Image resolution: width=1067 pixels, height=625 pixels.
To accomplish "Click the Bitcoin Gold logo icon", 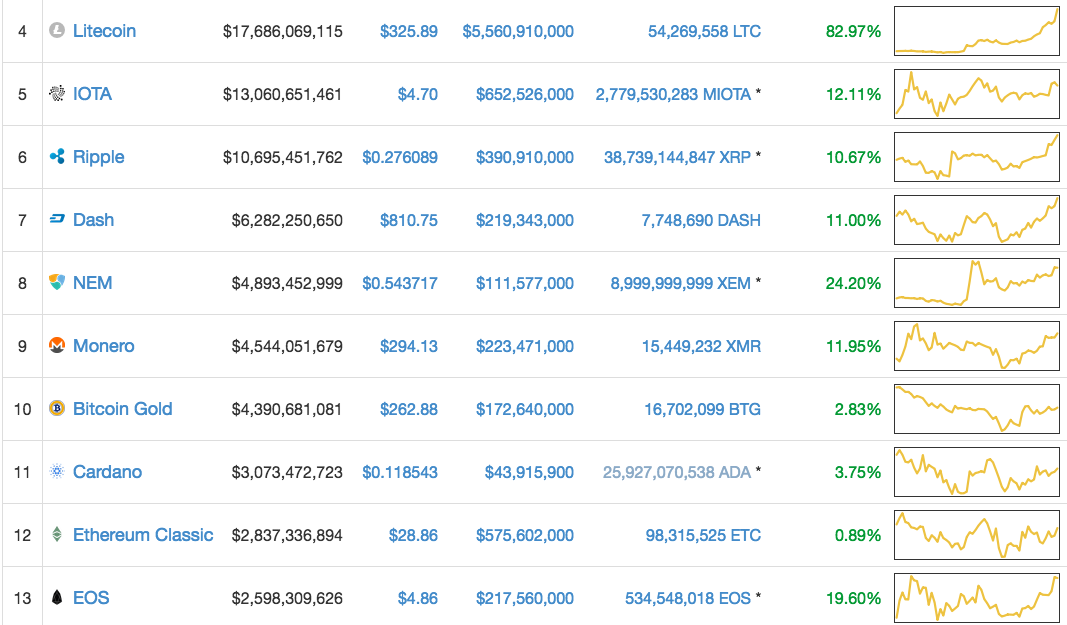I will tap(57, 408).
